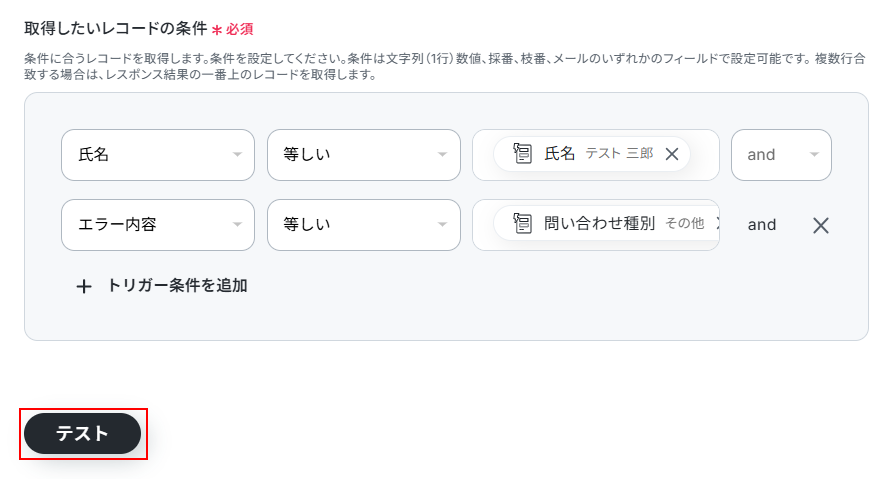
Task: Click the document icon in 問い合わせ種別 chip
Action: click(x=522, y=223)
